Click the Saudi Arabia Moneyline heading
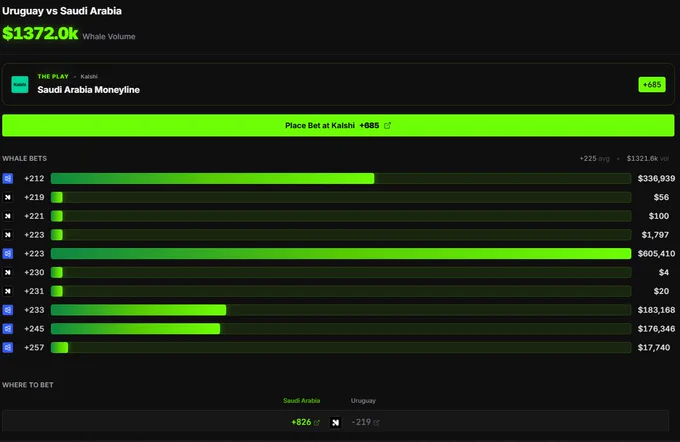The height and width of the screenshot is (442, 680). (x=88, y=90)
